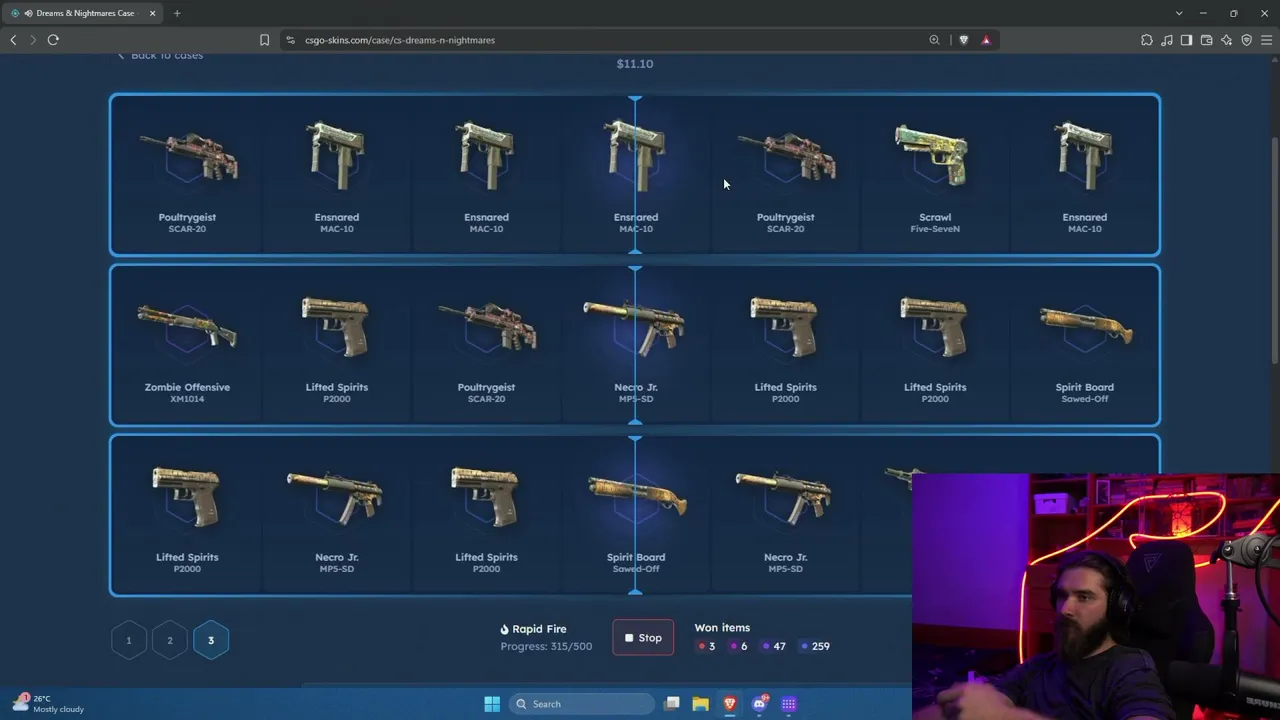Open Discord from the taskbar
This screenshot has height=720, width=1280.
(x=760, y=704)
